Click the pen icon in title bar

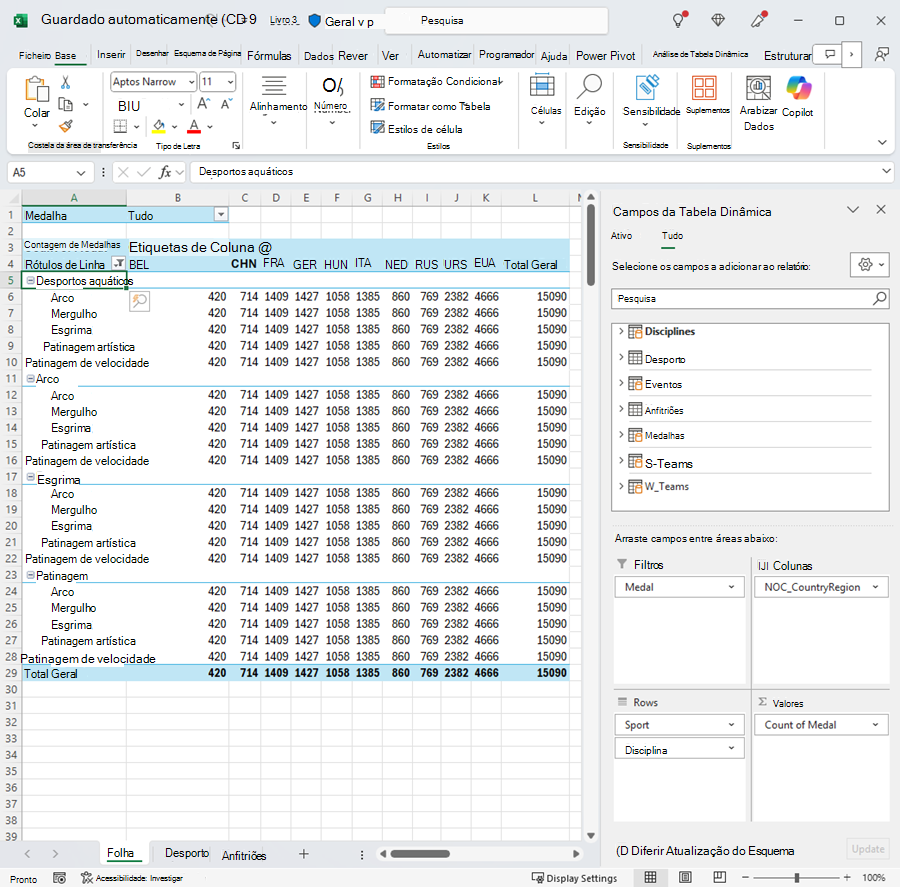(x=759, y=20)
